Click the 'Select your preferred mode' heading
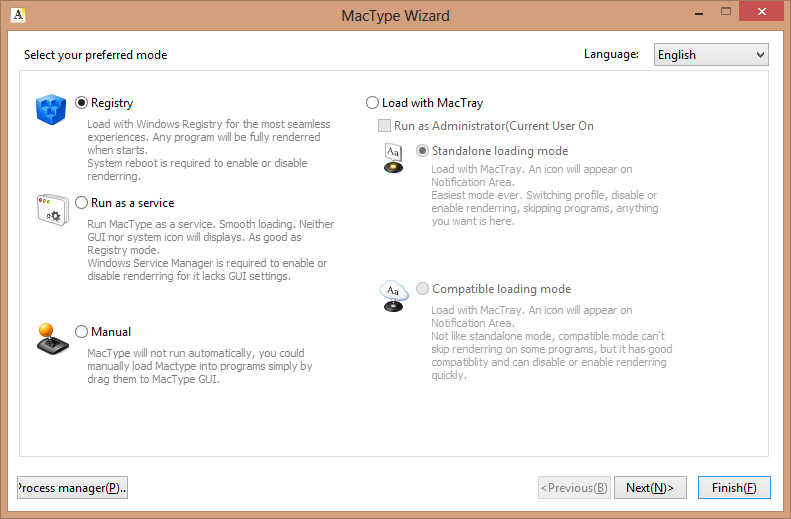This screenshot has width=791, height=519. 96,55
